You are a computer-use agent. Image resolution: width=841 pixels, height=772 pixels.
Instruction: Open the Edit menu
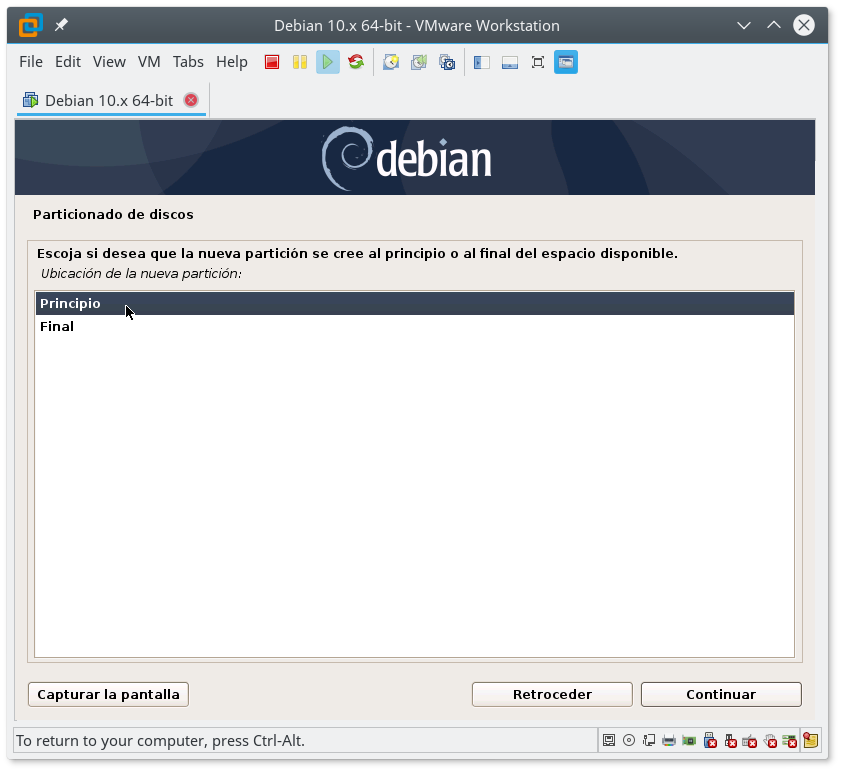(x=68, y=62)
